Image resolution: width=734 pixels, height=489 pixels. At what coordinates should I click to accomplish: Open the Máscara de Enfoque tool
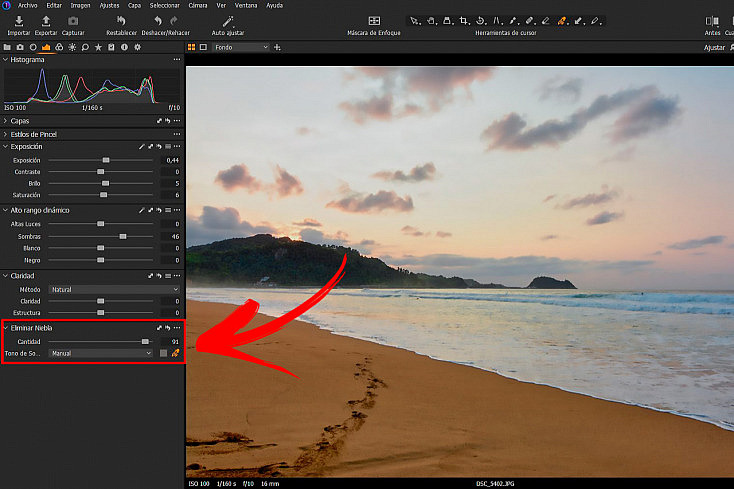374,21
